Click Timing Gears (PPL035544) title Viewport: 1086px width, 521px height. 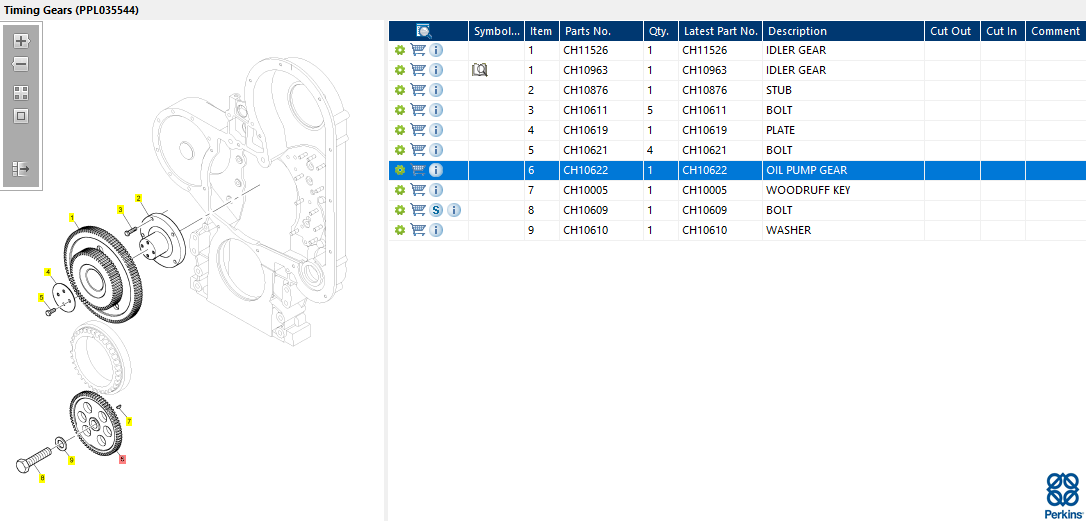71,10
